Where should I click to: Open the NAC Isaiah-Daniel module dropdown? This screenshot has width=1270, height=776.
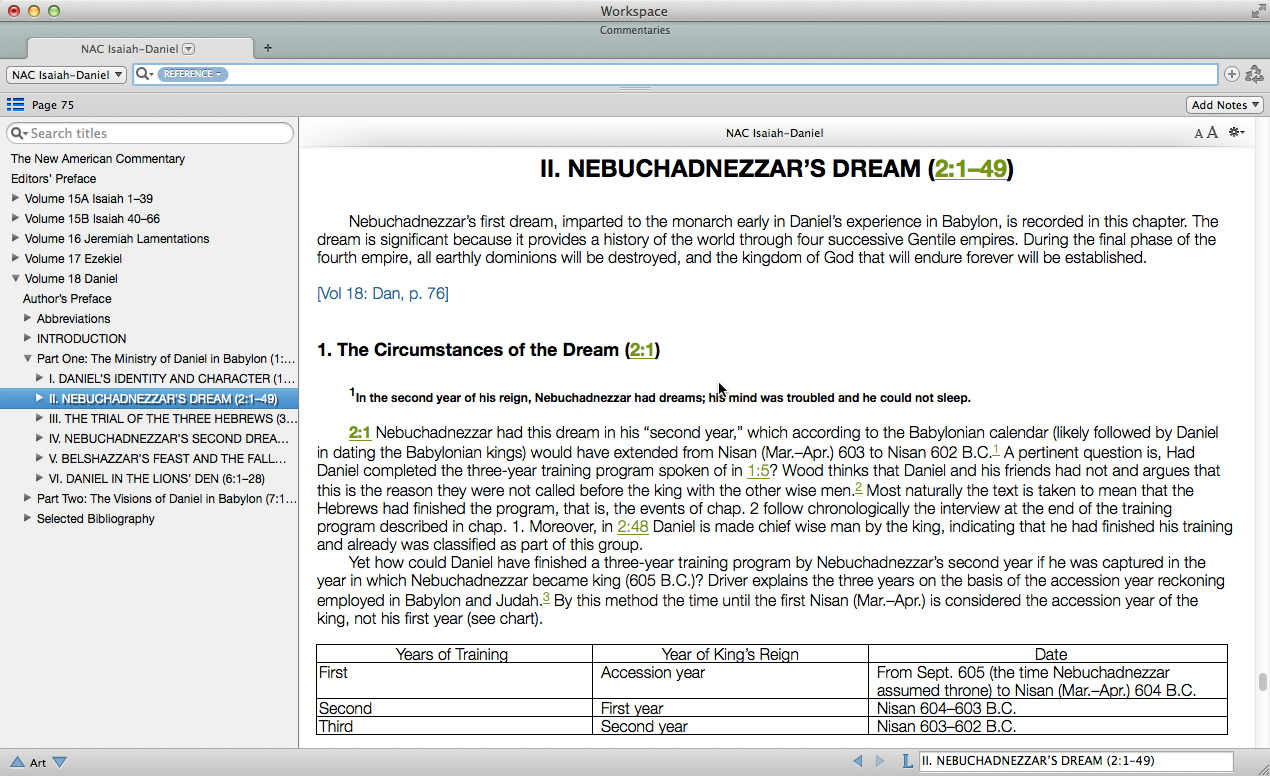66,75
